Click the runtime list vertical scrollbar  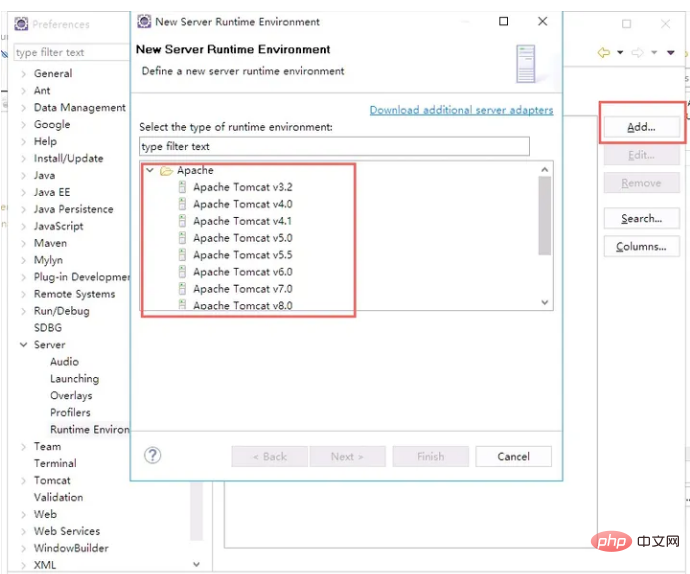544,215
